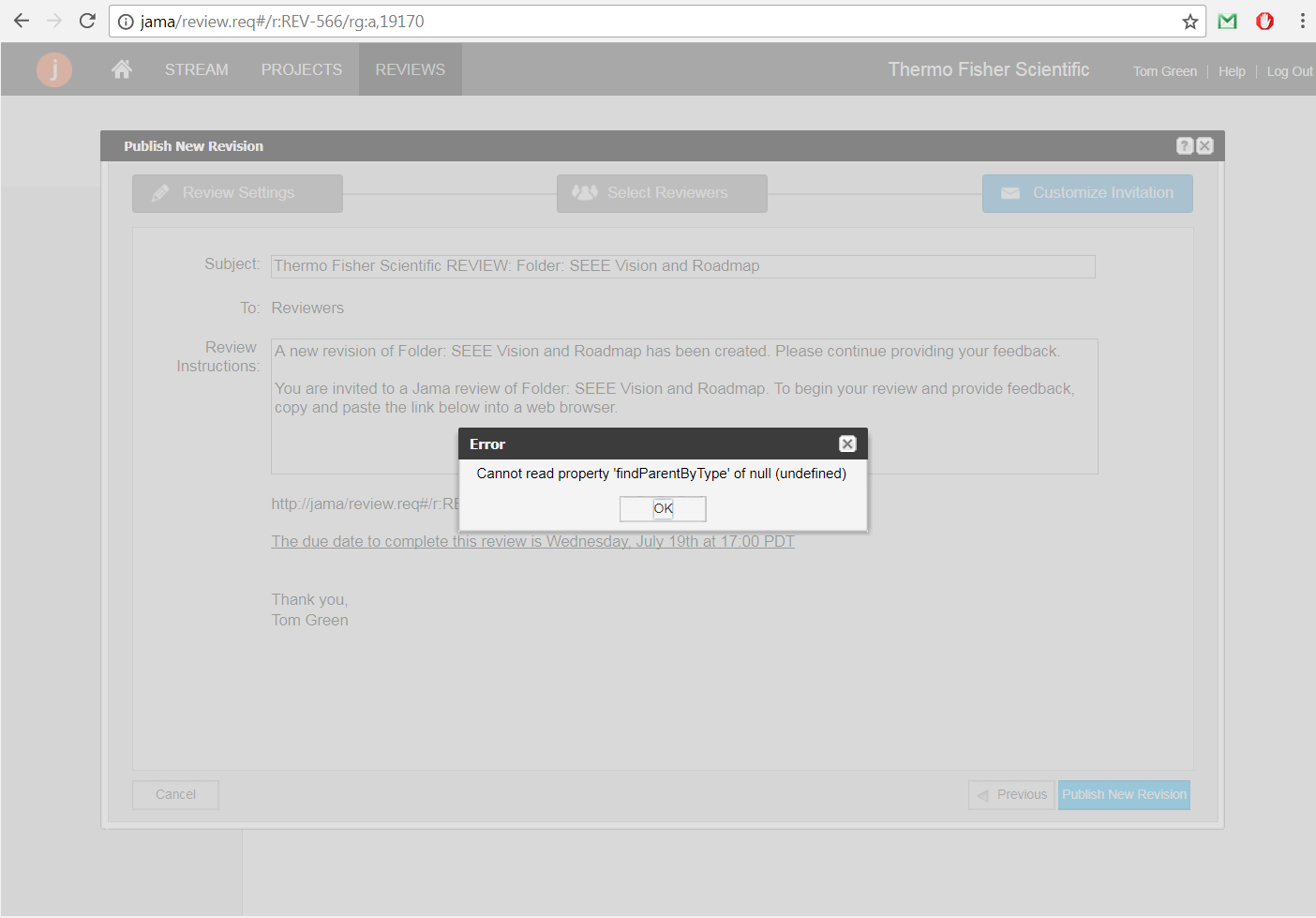Viewport: 1316px width, 918px height.
Task: Open the Chrome three-dot menu
Action: point(1302,21)
